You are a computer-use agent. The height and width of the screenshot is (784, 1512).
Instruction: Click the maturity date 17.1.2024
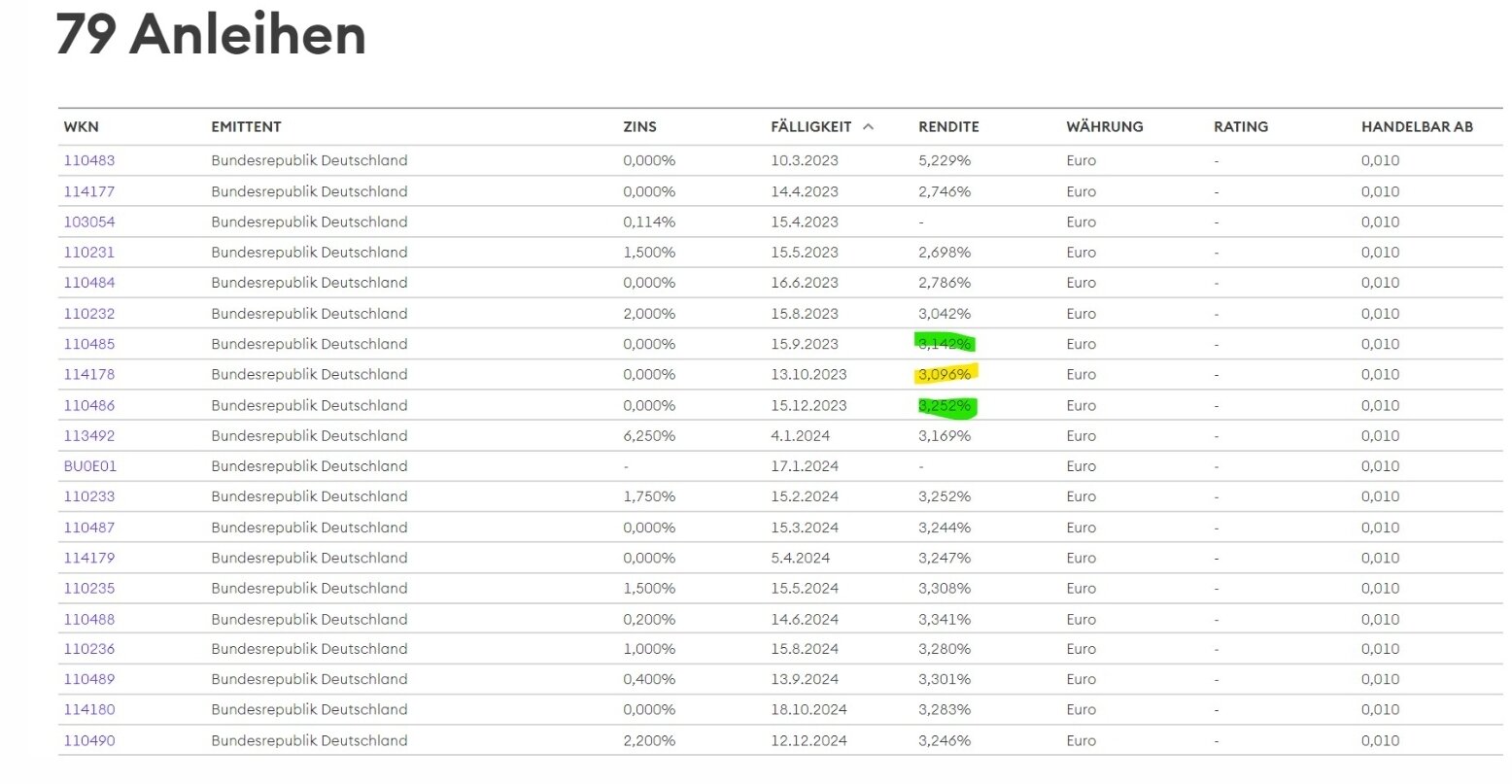[x=805, y=465]
